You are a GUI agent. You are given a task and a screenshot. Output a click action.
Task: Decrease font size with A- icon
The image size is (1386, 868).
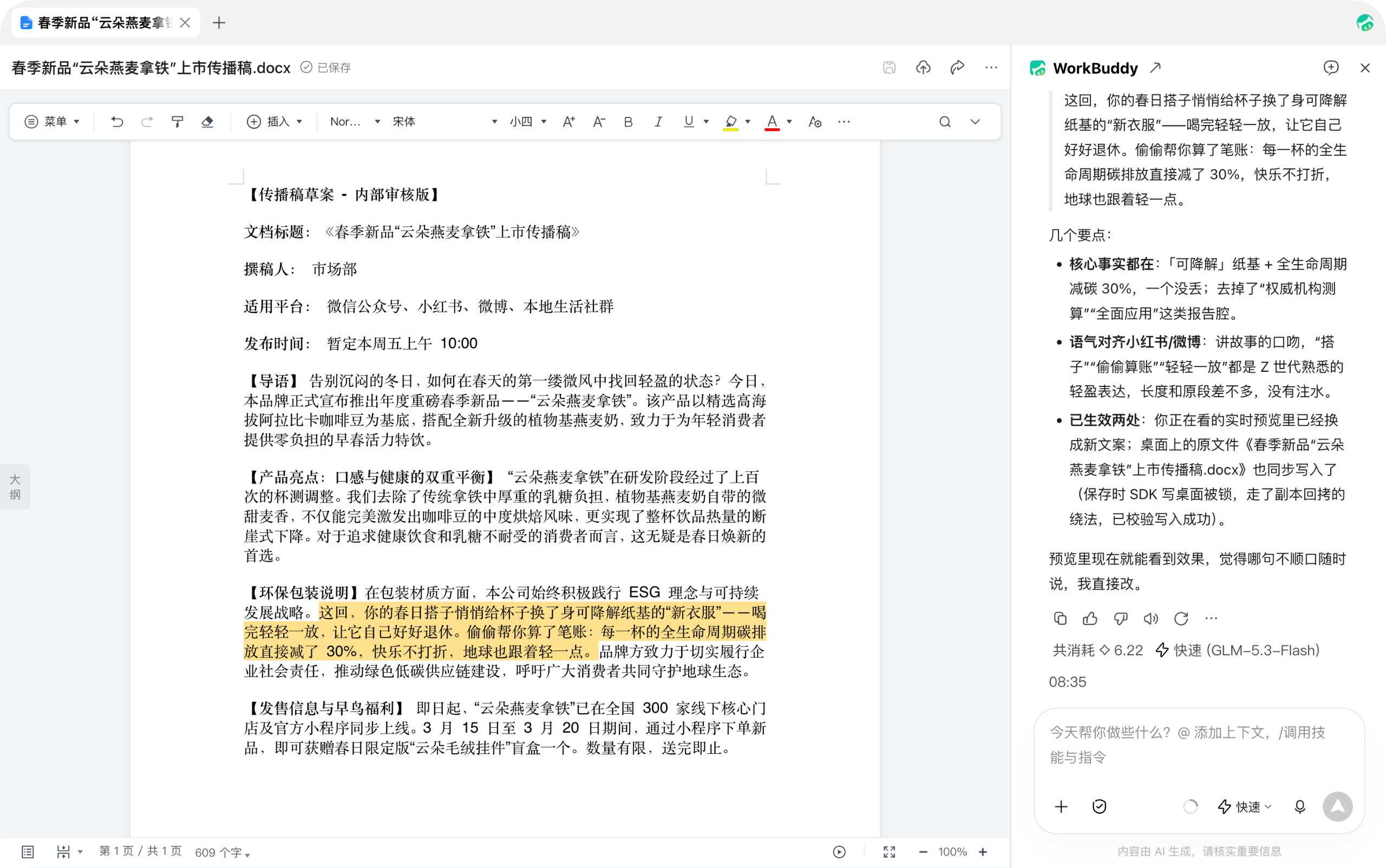pyautogui.click(x=598, y=122)
